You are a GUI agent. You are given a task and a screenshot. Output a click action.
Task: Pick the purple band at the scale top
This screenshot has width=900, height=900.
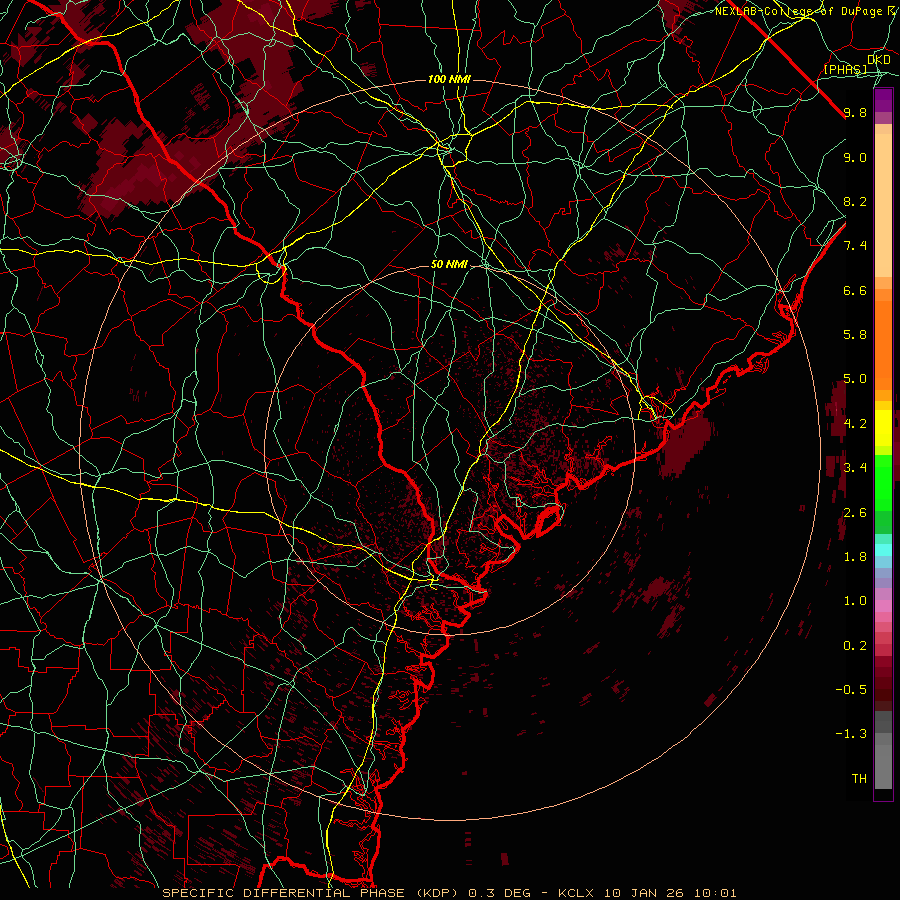[883, 100]
